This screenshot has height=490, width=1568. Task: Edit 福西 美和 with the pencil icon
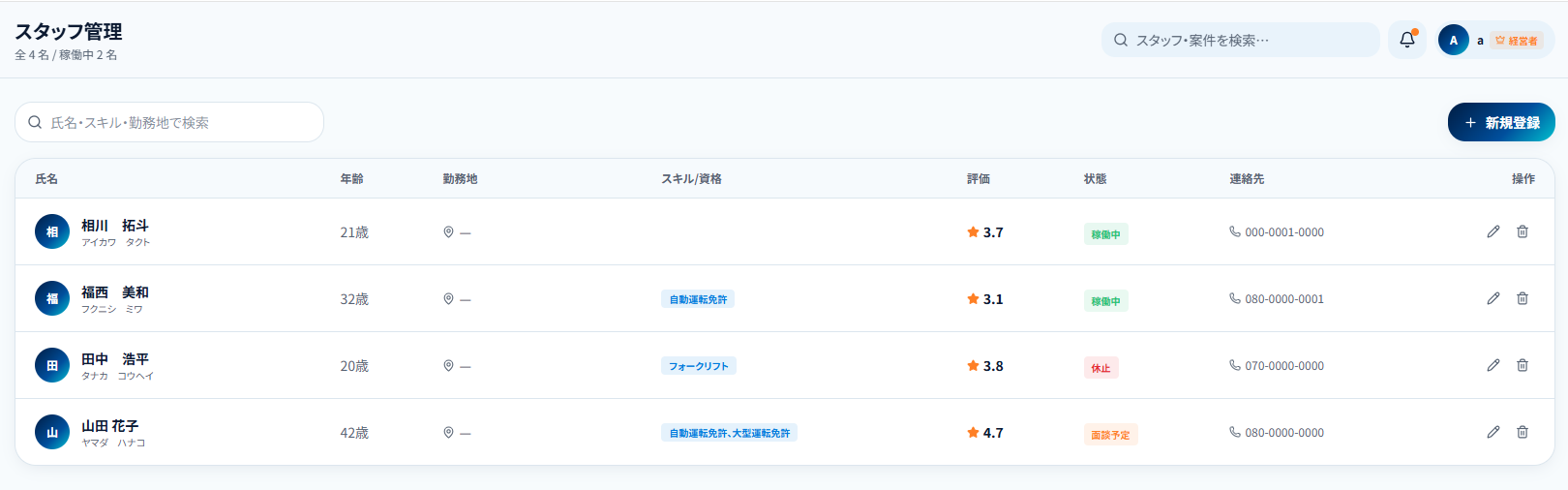pos(1493,298)
